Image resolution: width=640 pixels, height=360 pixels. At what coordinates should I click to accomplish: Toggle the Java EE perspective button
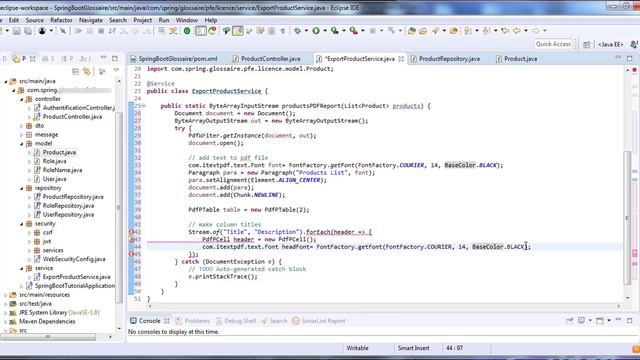point(610,44)
